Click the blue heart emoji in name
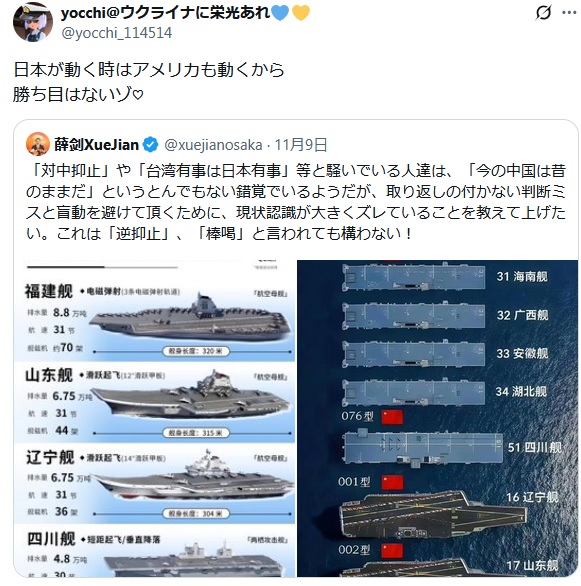 click(280, 13)
